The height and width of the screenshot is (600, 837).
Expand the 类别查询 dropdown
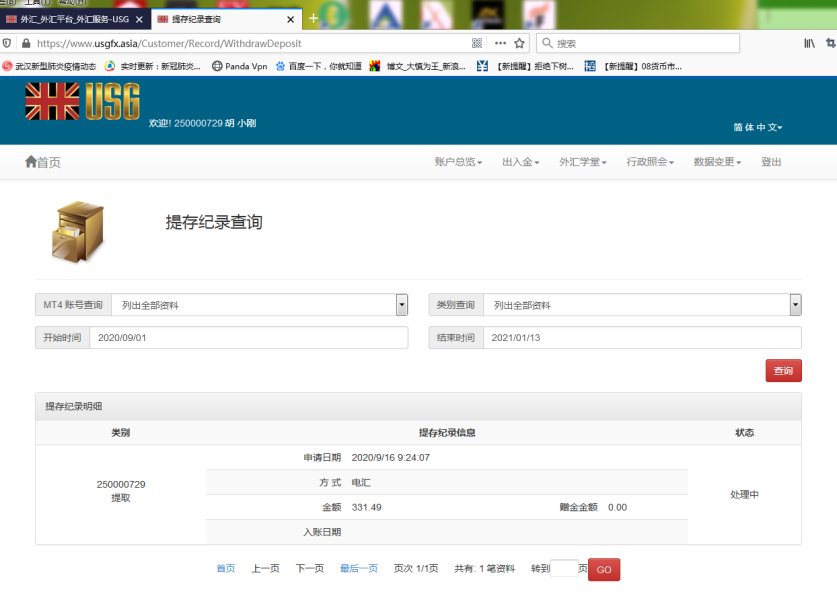pyautogui.click(x=795, y=305)
